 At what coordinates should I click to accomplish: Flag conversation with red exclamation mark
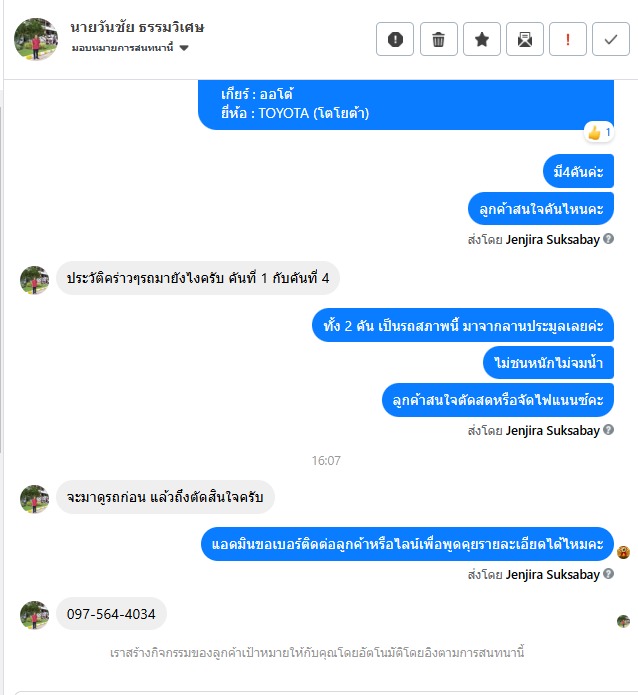coord(568,39)
